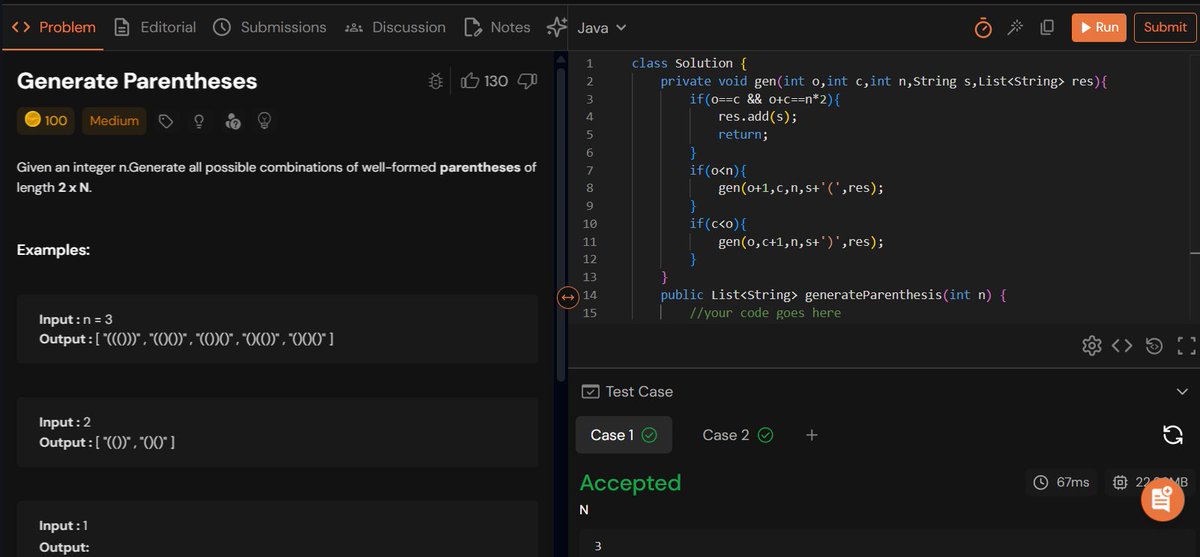Click the class Solution line
Viewport: 1200px width, 557px height.
click(691, 63)
